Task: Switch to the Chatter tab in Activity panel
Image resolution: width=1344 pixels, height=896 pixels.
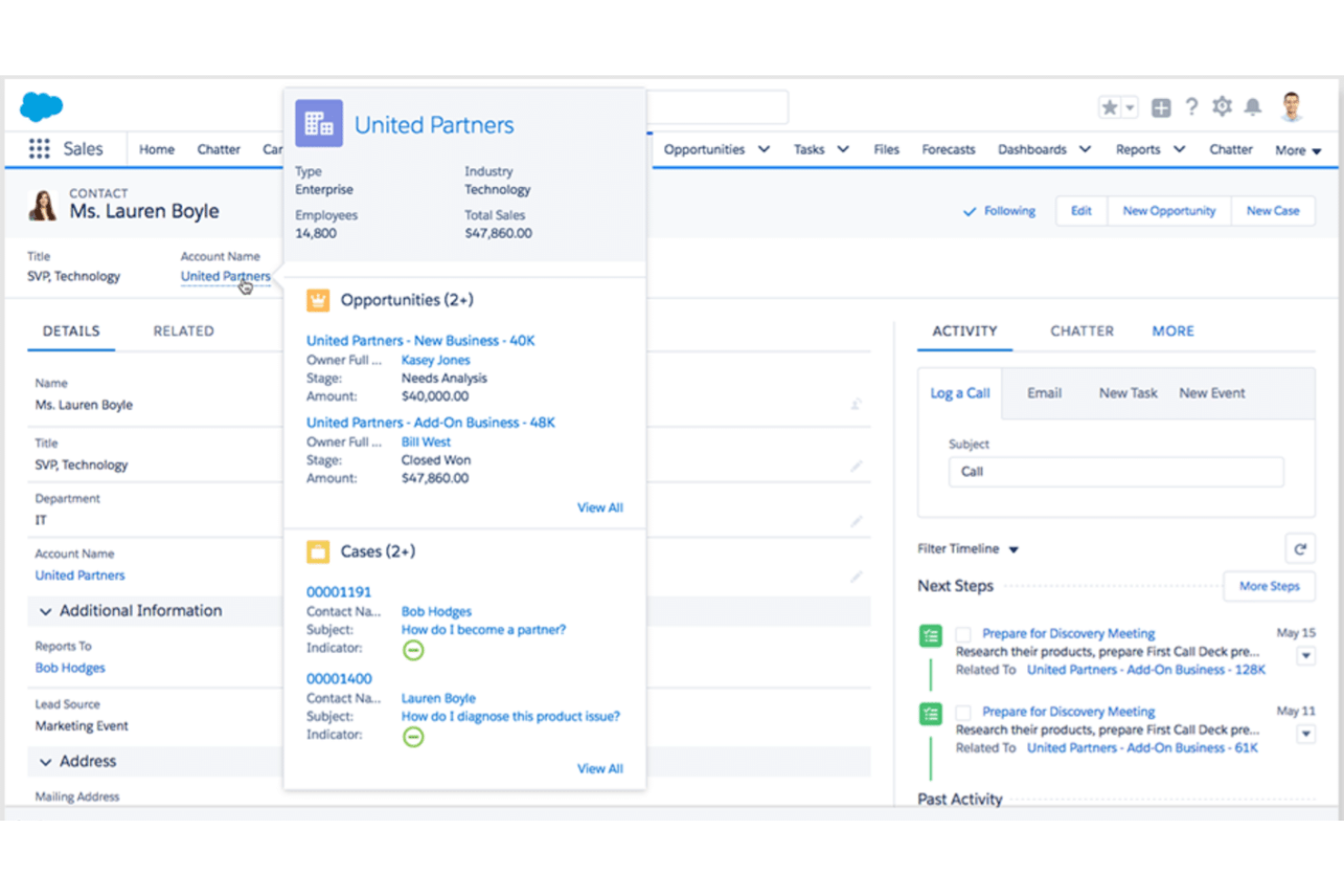Action: coord(1082,330)
